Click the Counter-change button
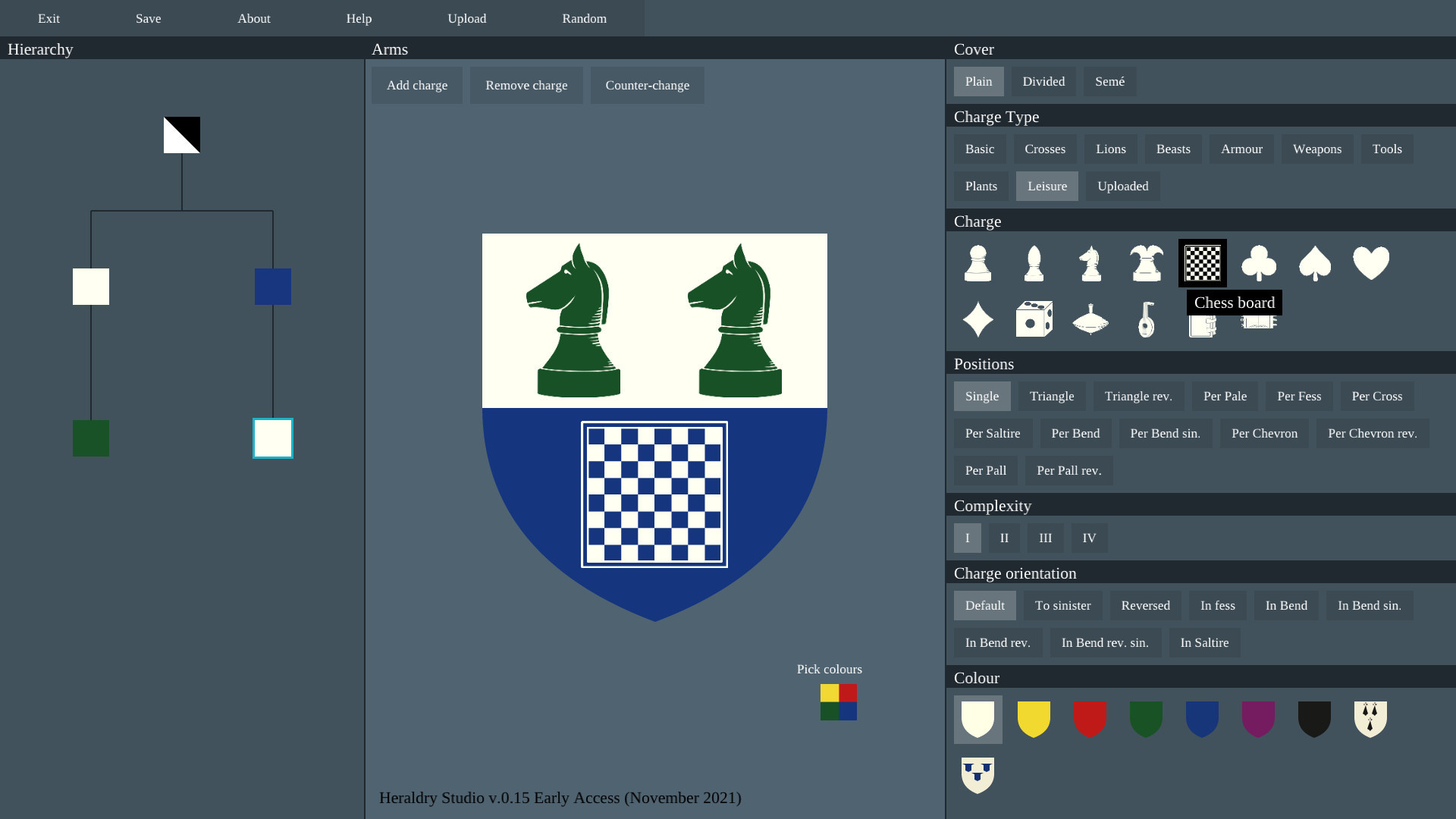 point(647,85)
